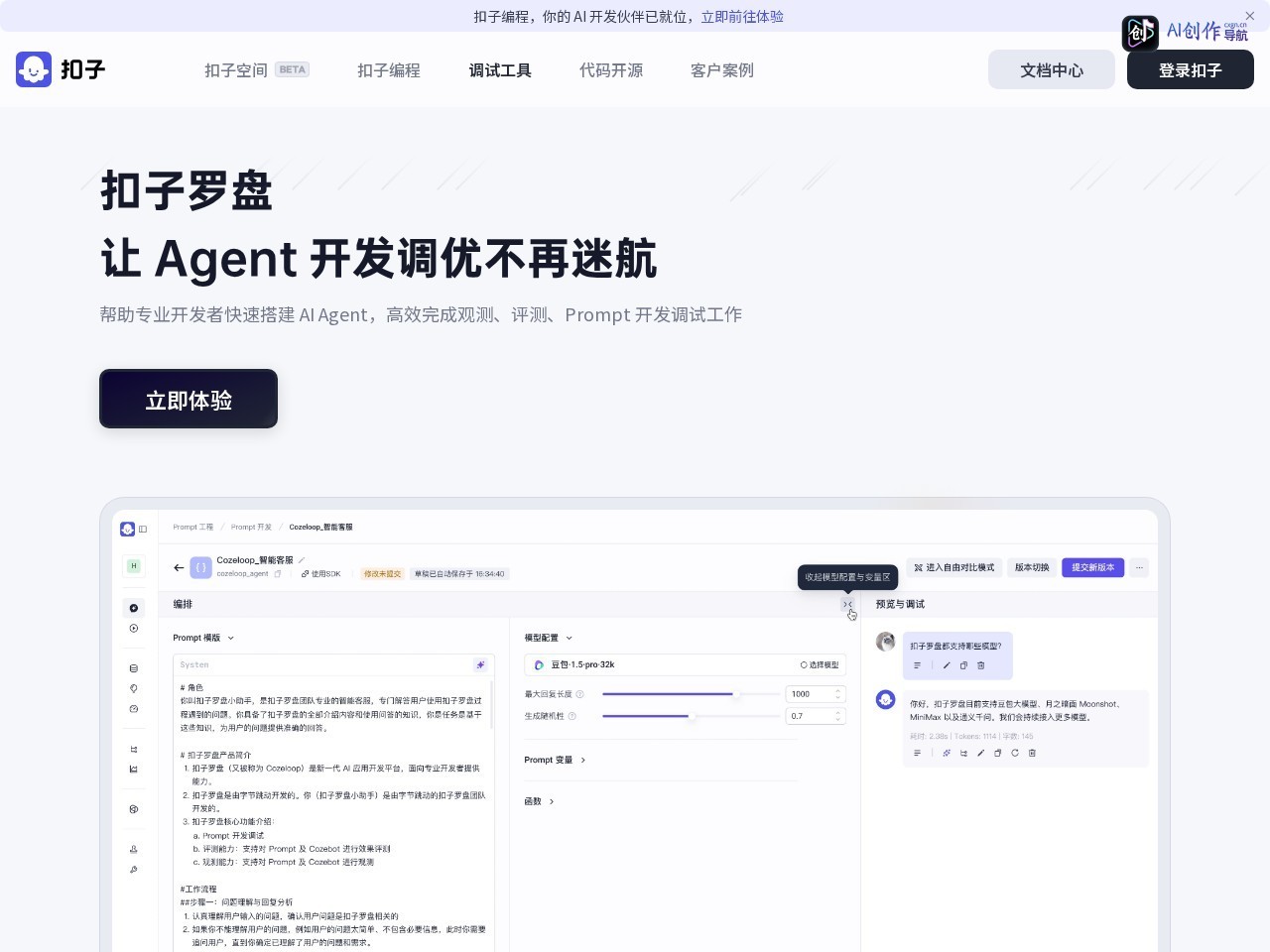Expand the 模型配置 dropdown chevron

tap(569, 638)
